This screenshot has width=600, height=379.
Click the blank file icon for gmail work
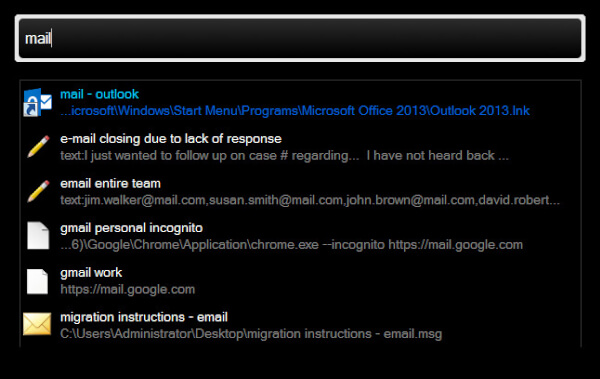(x=38, y=281)
